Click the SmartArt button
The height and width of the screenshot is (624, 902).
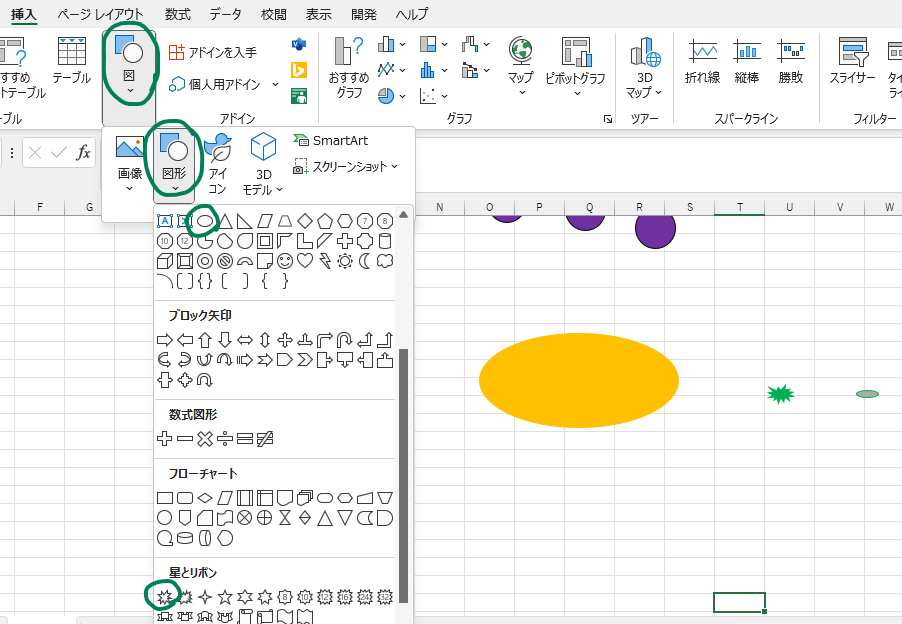coord(331,140)
